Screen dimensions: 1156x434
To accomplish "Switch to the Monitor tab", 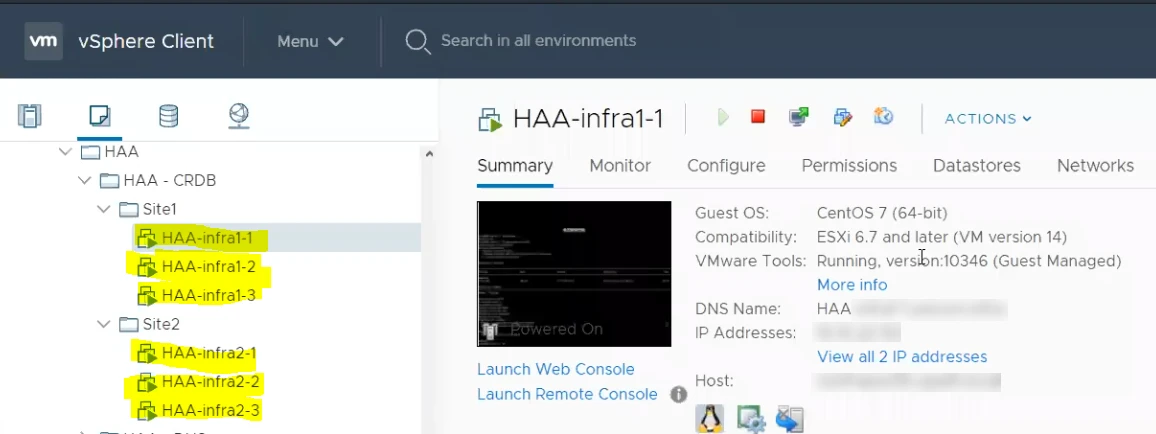I will 620,166.
